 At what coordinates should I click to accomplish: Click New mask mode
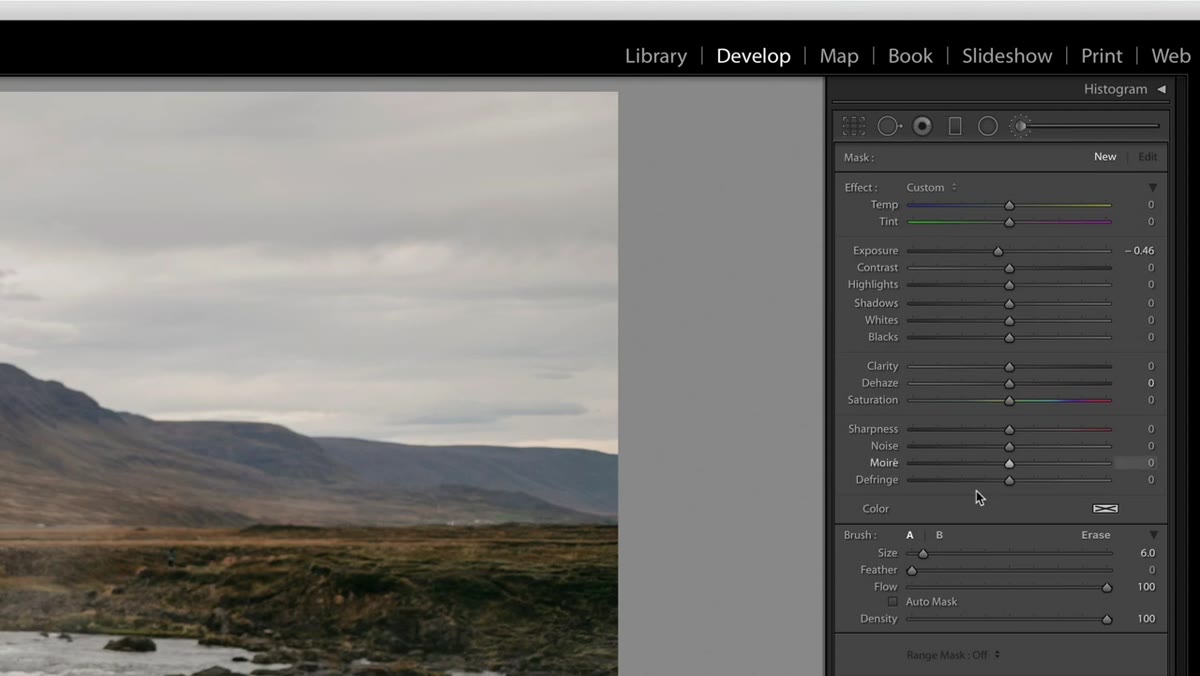[1105, 157]
